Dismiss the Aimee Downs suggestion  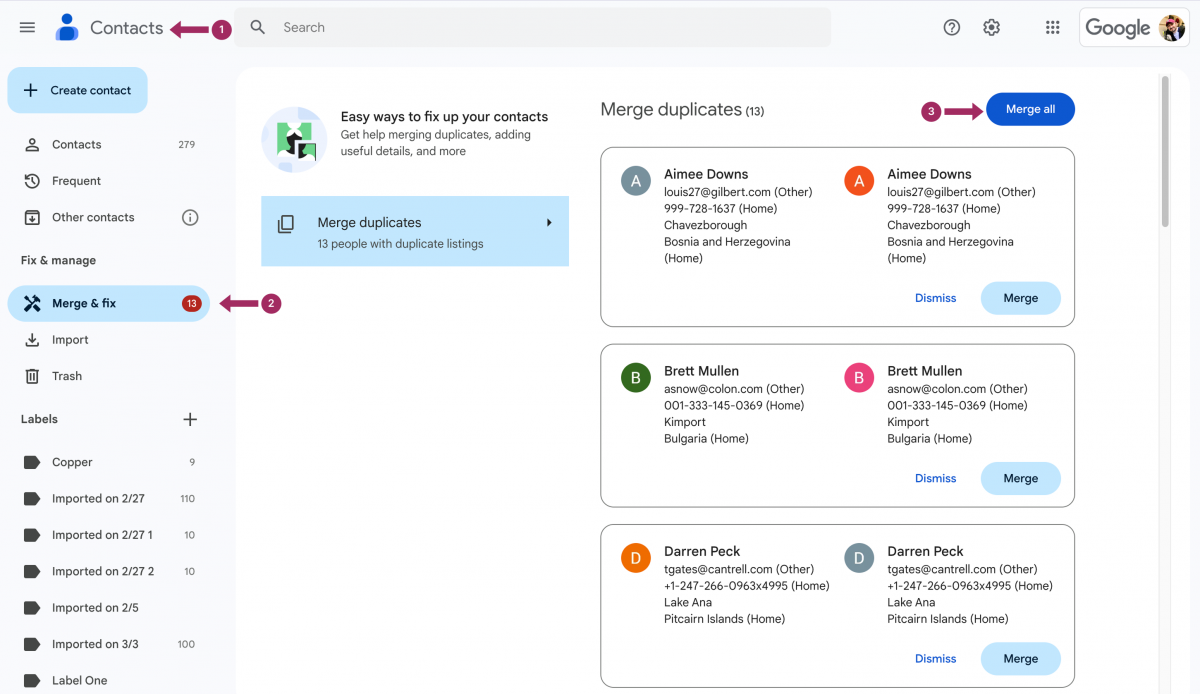tap(935, 298)
